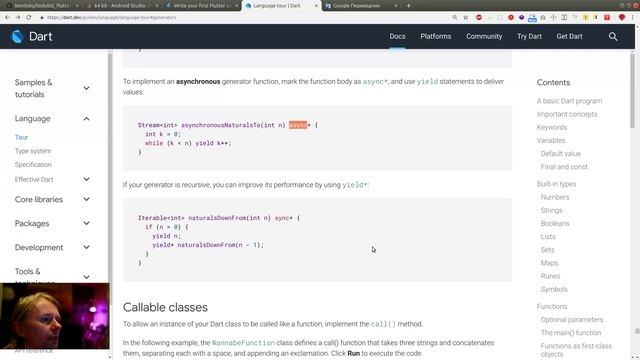Screen dimensions: 640x360
Task: Jump to Final and const in Contents
Action: (x=564, y=167)
